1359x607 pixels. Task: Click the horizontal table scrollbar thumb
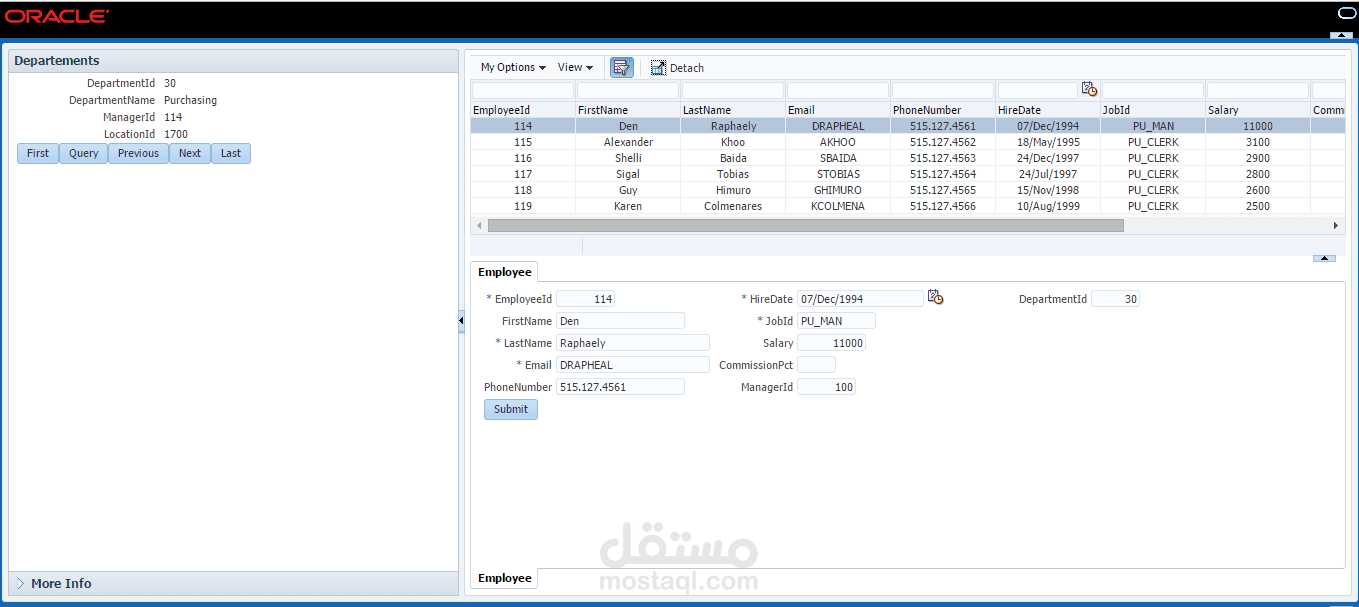[805, 226]
